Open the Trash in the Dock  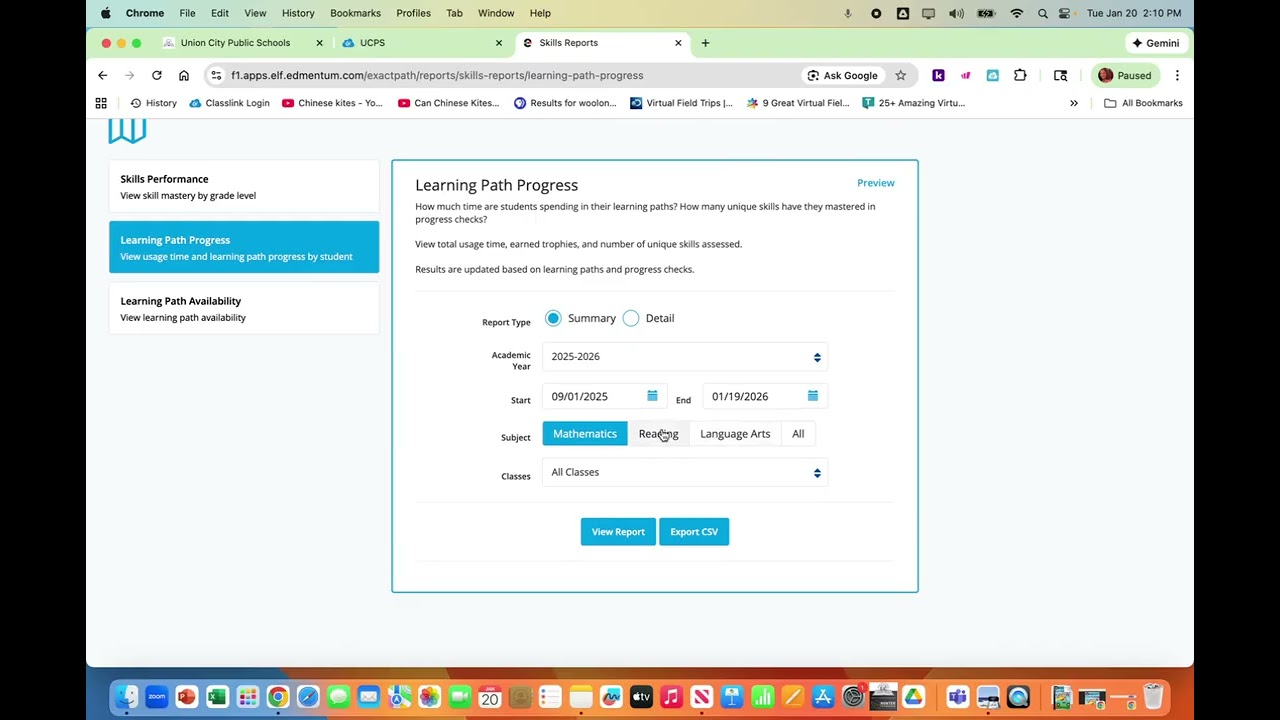pyautogui.click(x=1152, y=697)
